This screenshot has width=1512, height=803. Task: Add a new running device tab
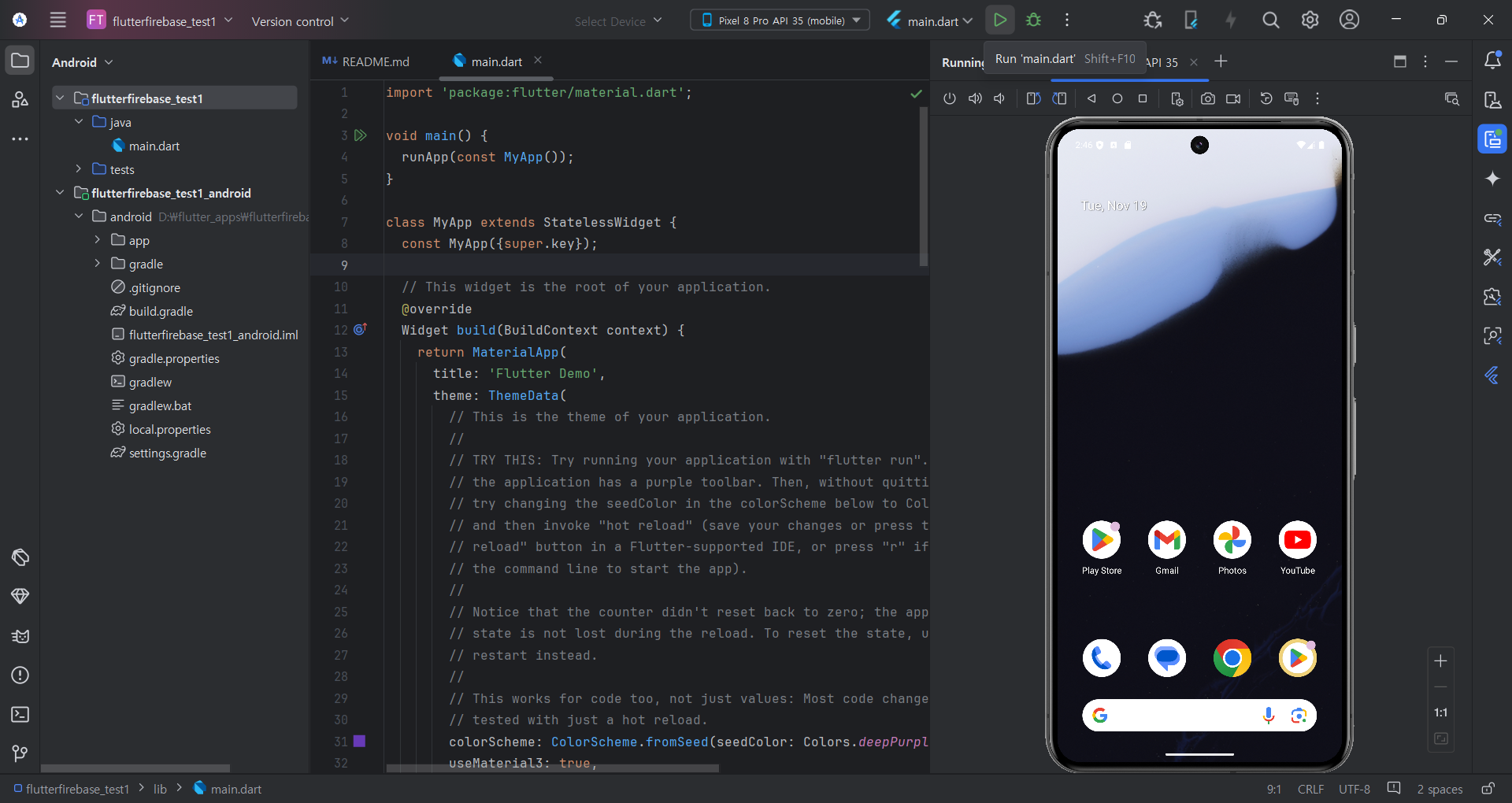click(x=1221, y=61)
